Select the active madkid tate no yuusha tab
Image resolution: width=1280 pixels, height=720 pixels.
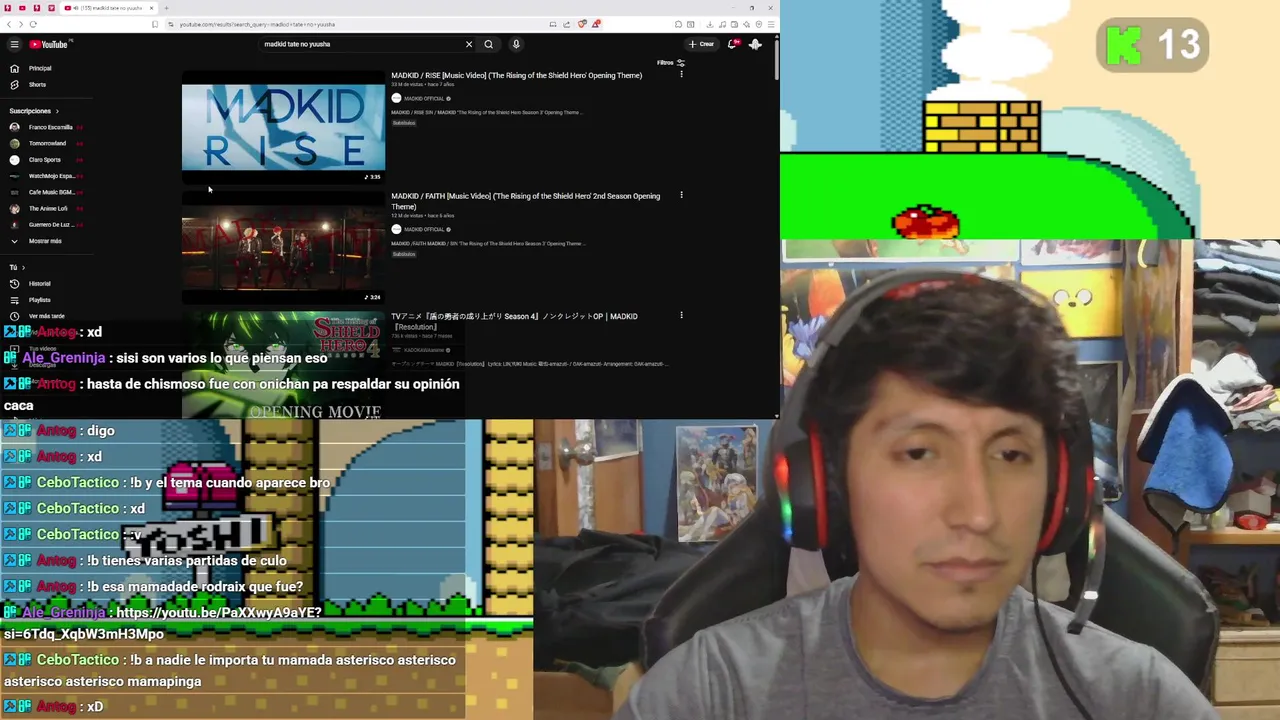pos(107,8)
